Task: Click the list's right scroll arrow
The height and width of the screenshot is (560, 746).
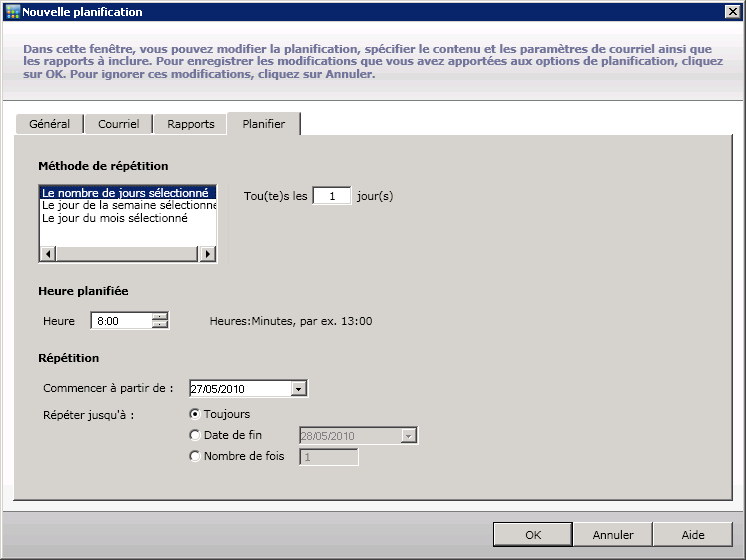Action: pos(207,254)
